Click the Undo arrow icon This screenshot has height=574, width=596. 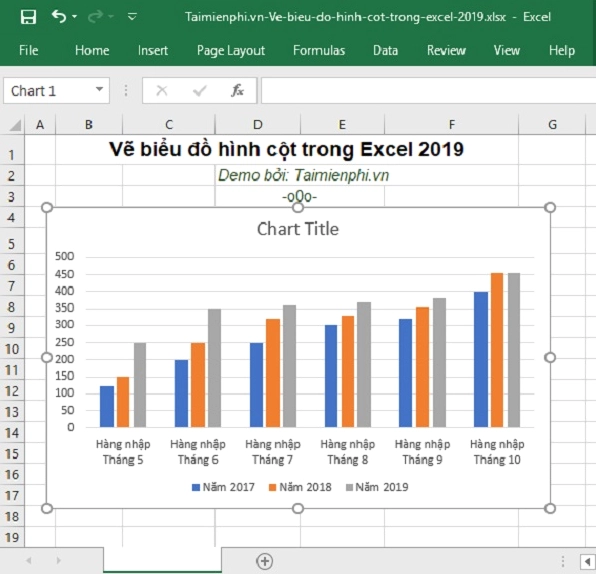[x=59, y=16]
